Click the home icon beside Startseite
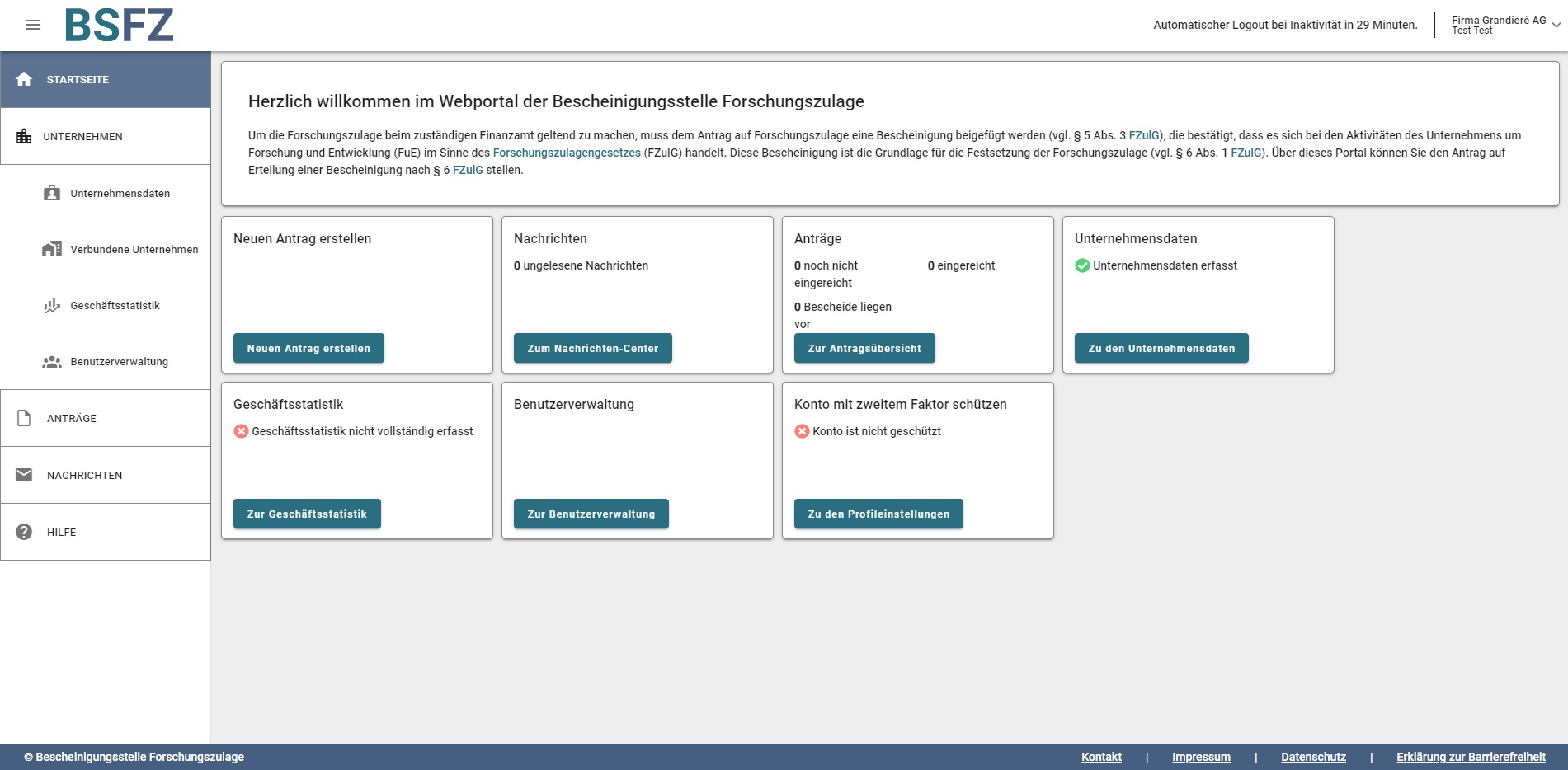Image resolution: width=1568 pixels, height=770 pixels. click(24, 79)
